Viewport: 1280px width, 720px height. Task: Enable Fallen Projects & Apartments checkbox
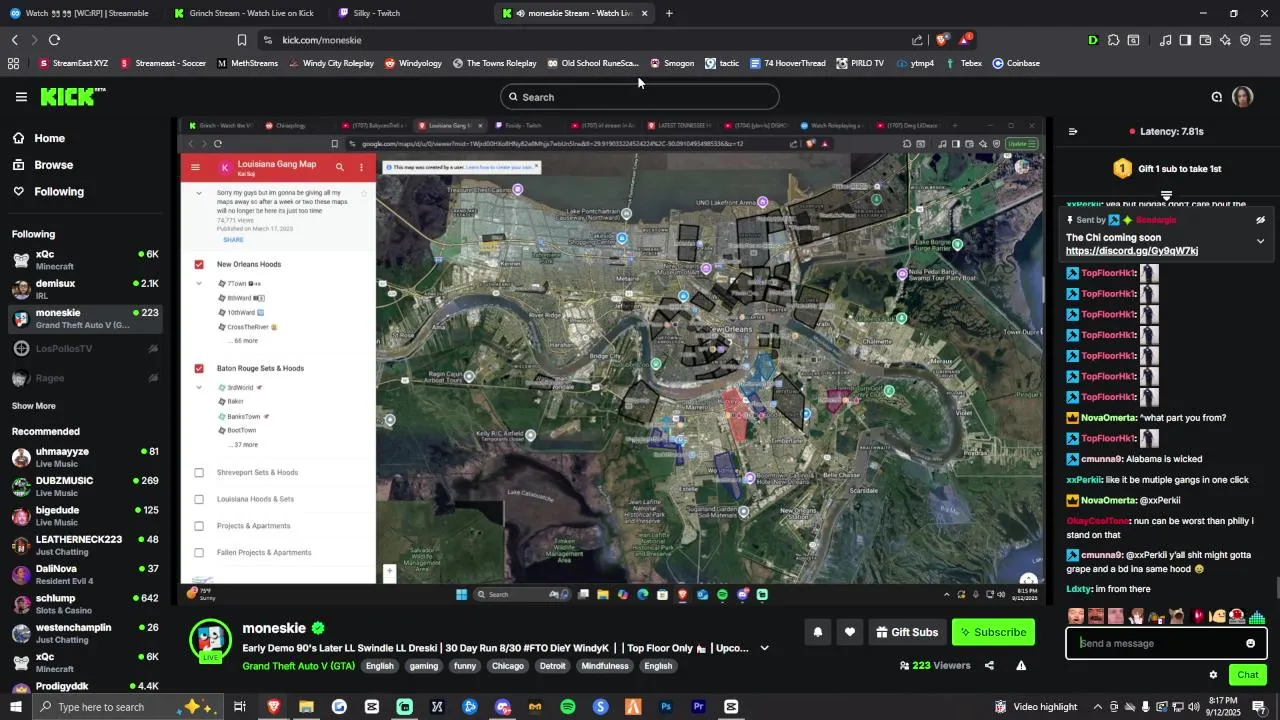click(199, 552)
